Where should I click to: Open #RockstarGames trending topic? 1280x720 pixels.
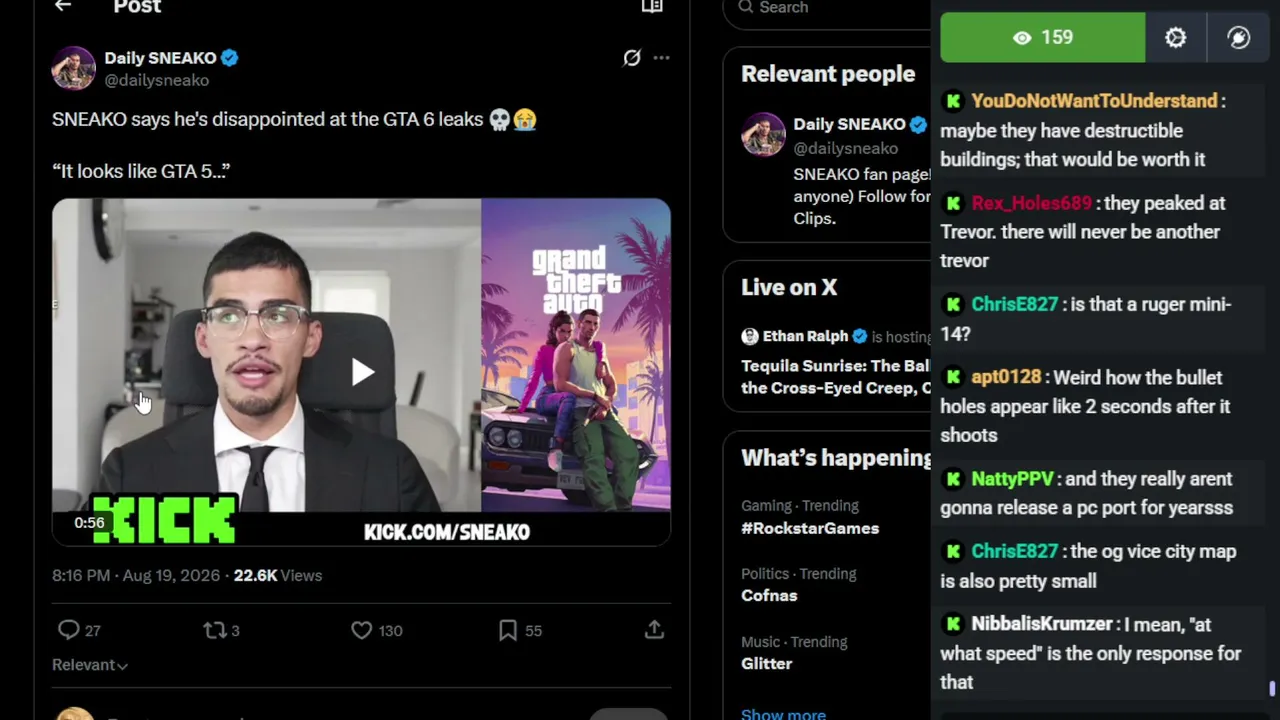click(810, 528)
